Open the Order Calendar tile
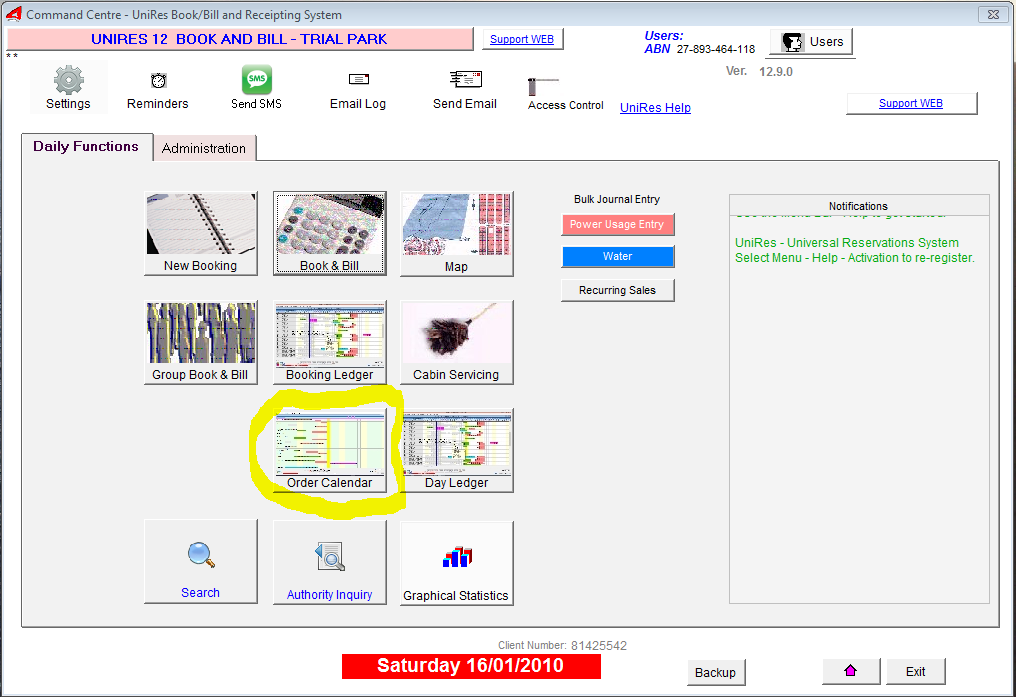1016x697 pixels. (329, 450)
